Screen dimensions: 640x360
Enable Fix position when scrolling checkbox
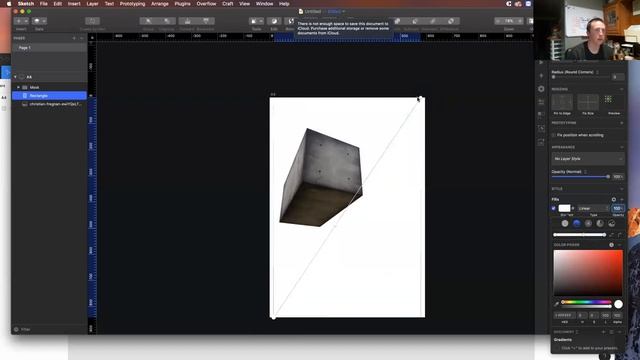[554, 135]
